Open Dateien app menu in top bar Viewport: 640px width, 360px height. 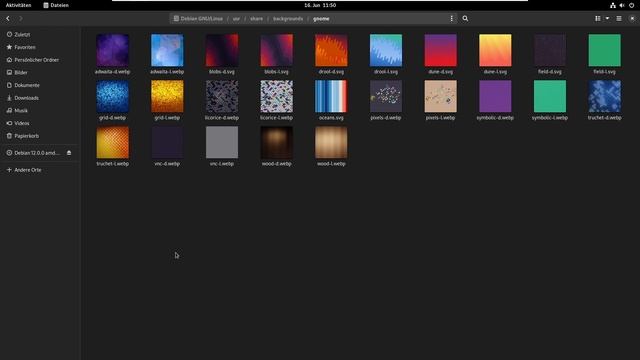click(56, 5)
